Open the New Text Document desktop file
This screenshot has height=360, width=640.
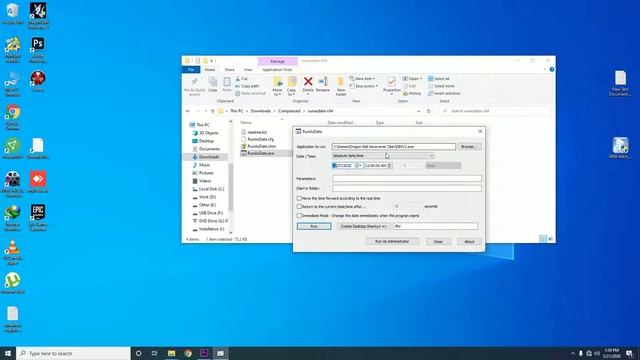point(620,83)
